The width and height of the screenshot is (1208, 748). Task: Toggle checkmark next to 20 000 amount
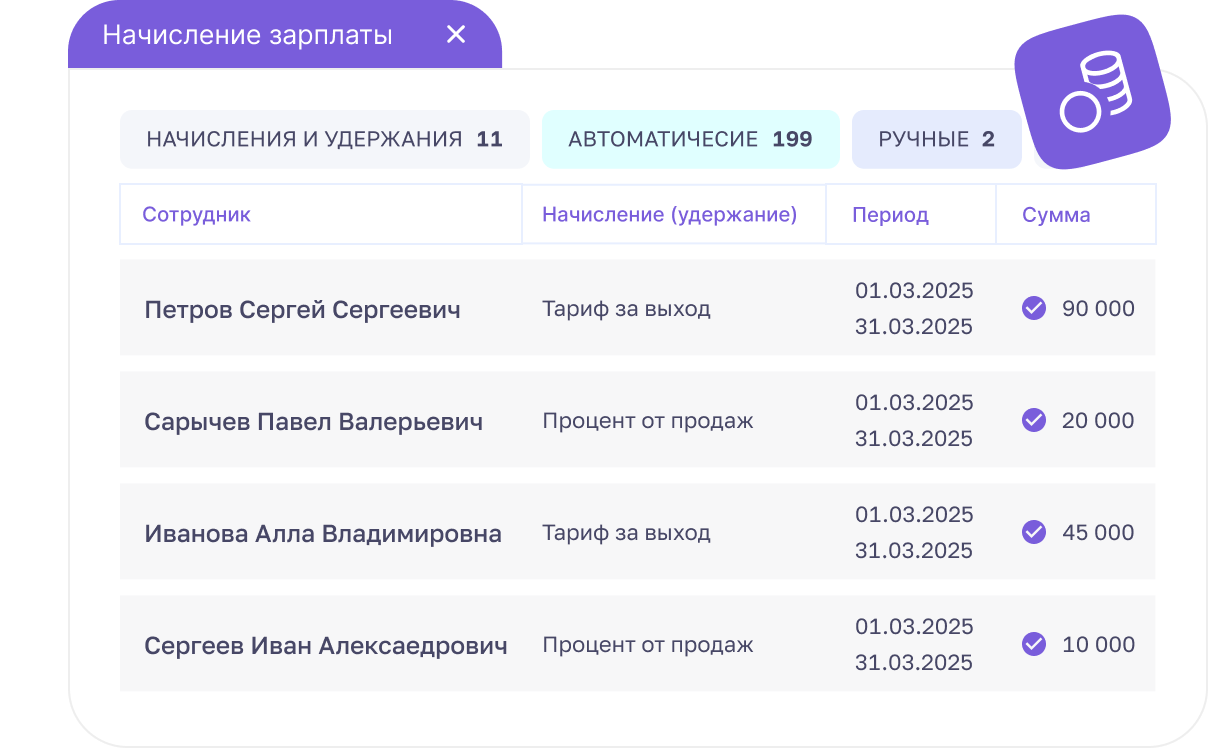tap(1034, 420)
